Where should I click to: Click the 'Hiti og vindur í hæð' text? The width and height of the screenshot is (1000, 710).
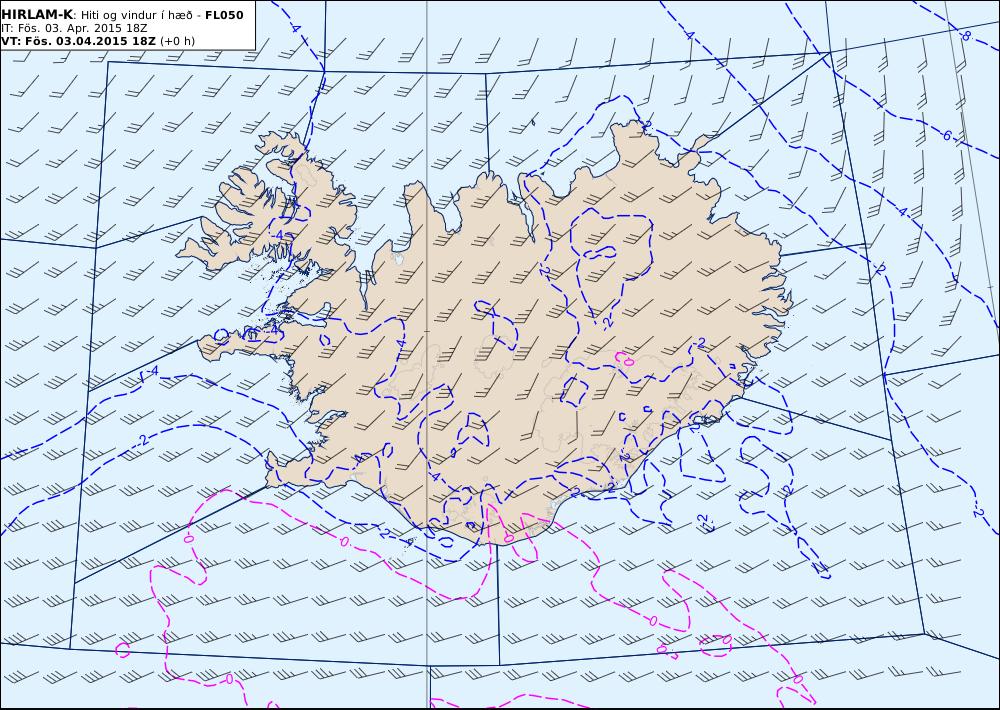click(x=136, y=15)
